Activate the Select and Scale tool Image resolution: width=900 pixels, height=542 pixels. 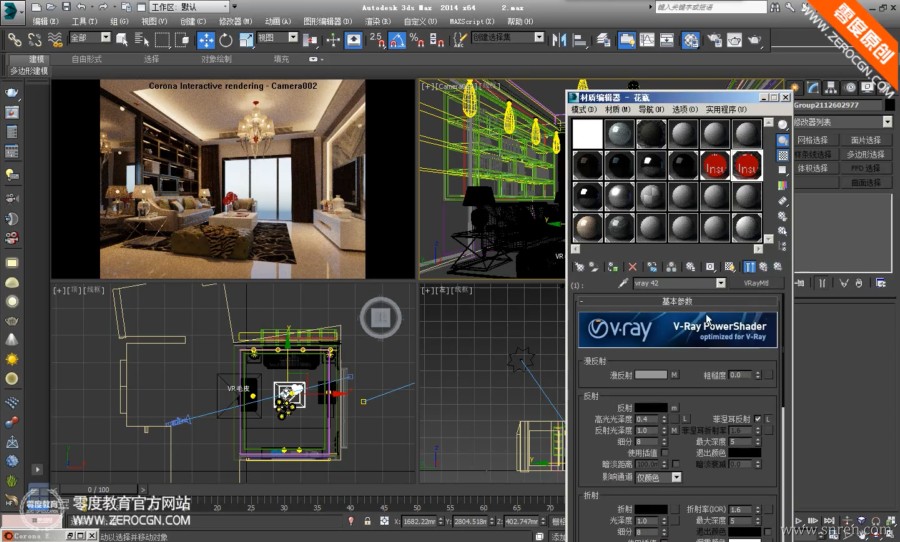tap(246, 40)
